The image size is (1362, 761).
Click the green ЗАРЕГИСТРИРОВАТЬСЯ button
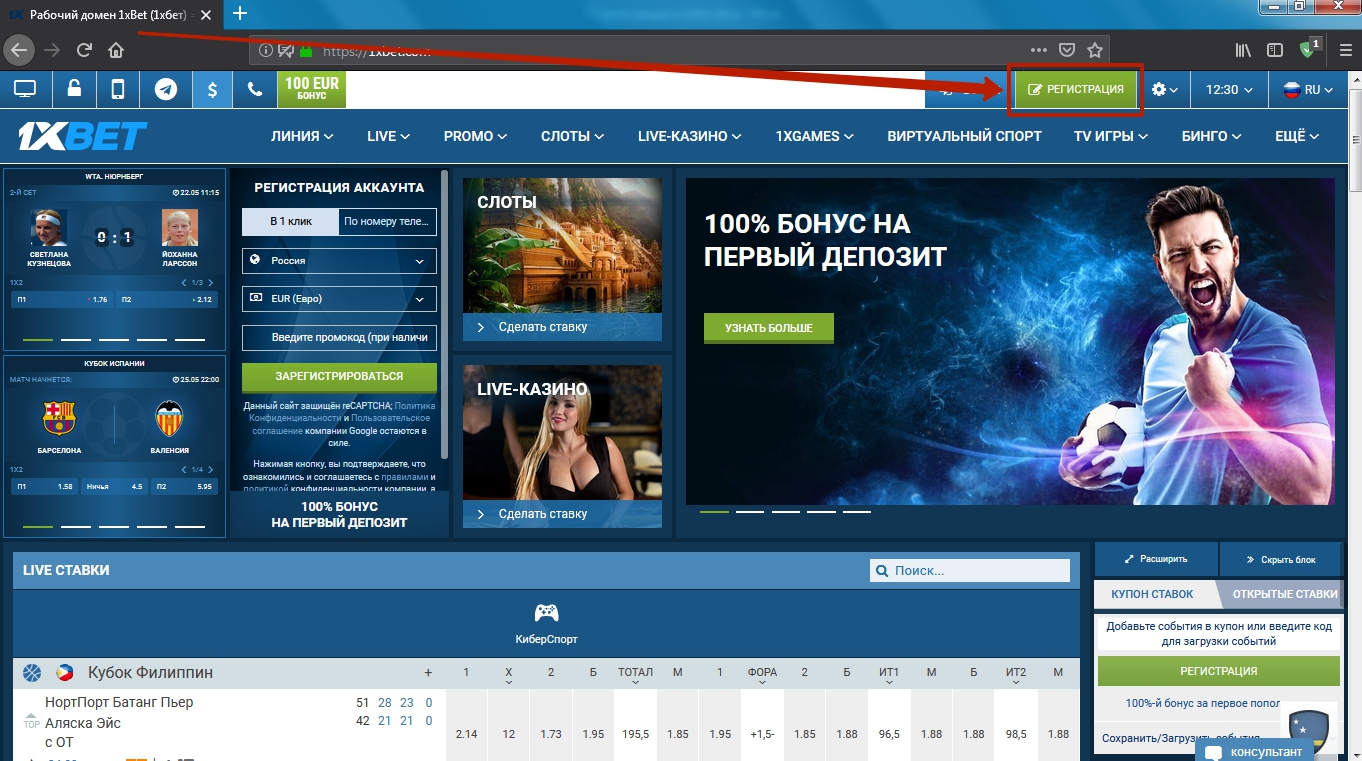point(339,377)
